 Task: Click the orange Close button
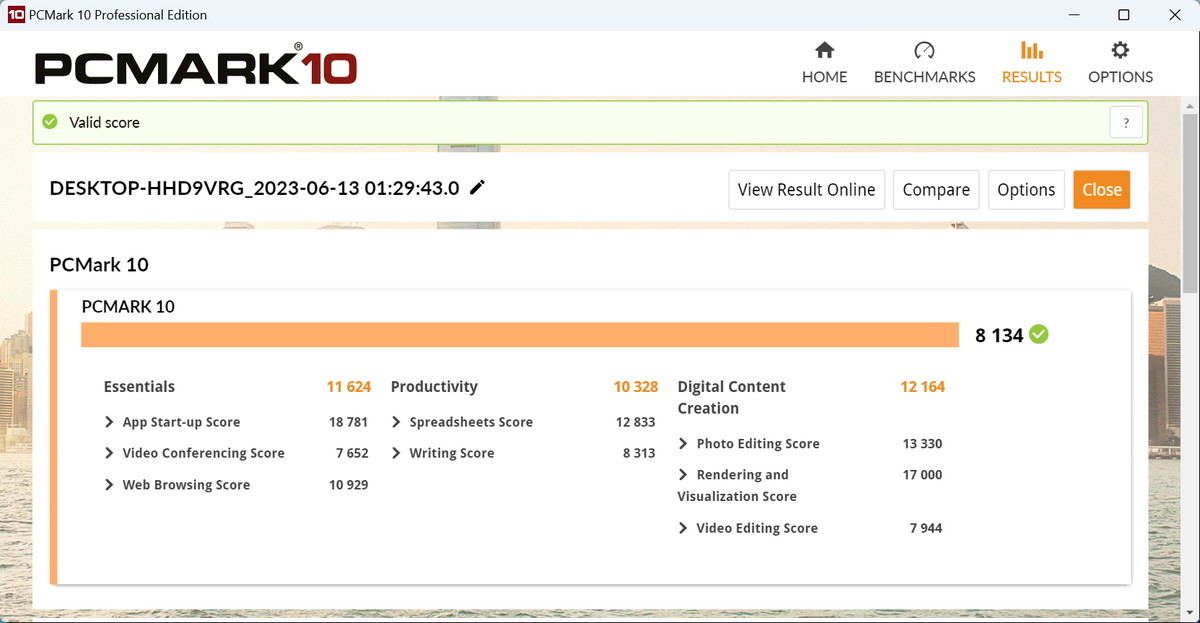1101,189
